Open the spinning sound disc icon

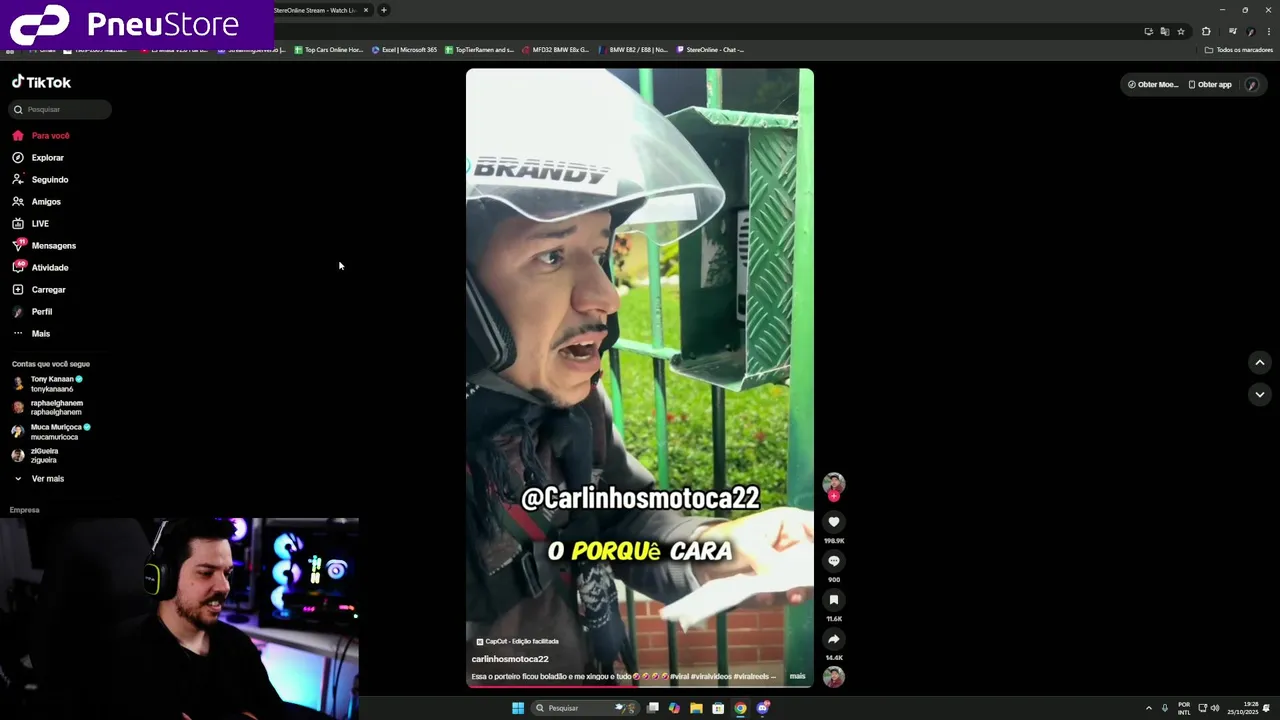[x=834, y=677]
